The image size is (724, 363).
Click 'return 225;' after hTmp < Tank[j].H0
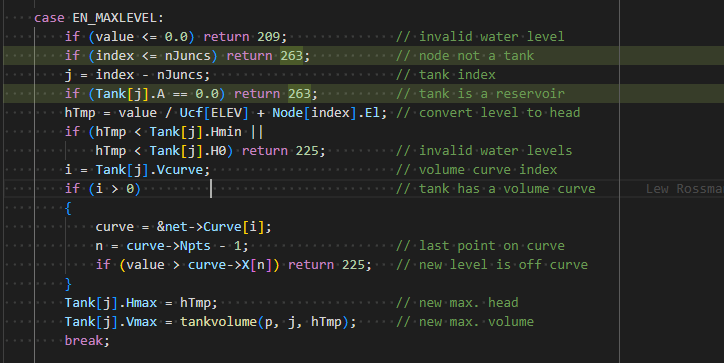click(x=284, y=151)
